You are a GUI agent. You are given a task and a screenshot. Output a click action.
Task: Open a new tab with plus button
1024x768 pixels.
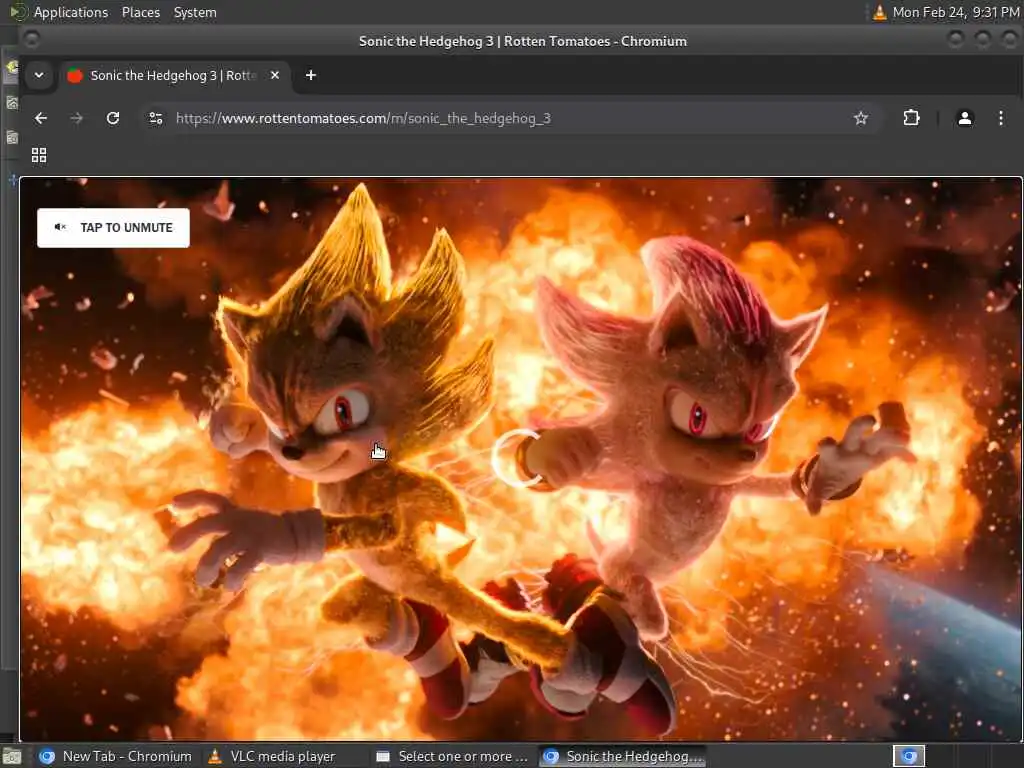(x=311, y=76)
